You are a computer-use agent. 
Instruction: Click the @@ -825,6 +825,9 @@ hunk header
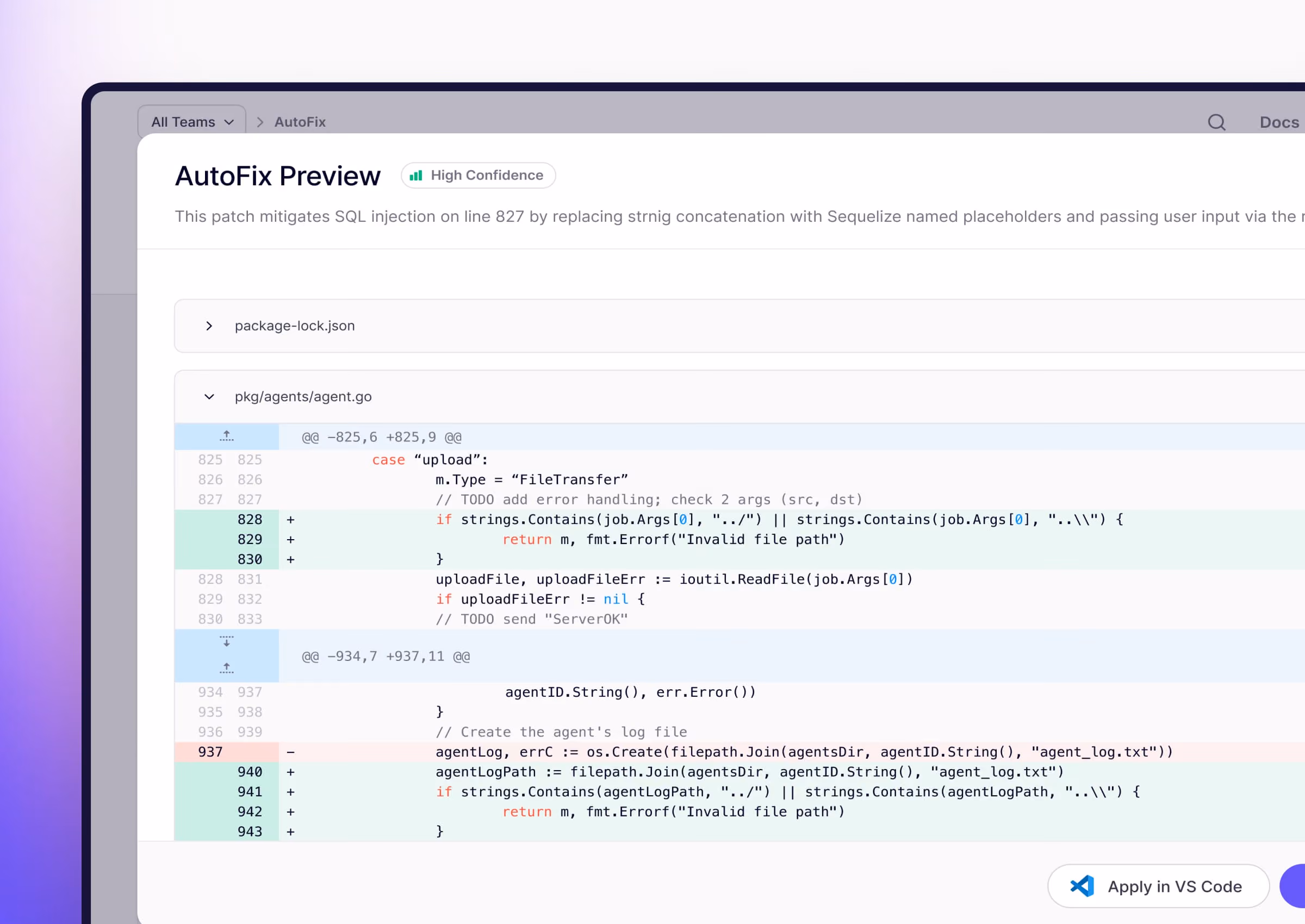point(381,437)
